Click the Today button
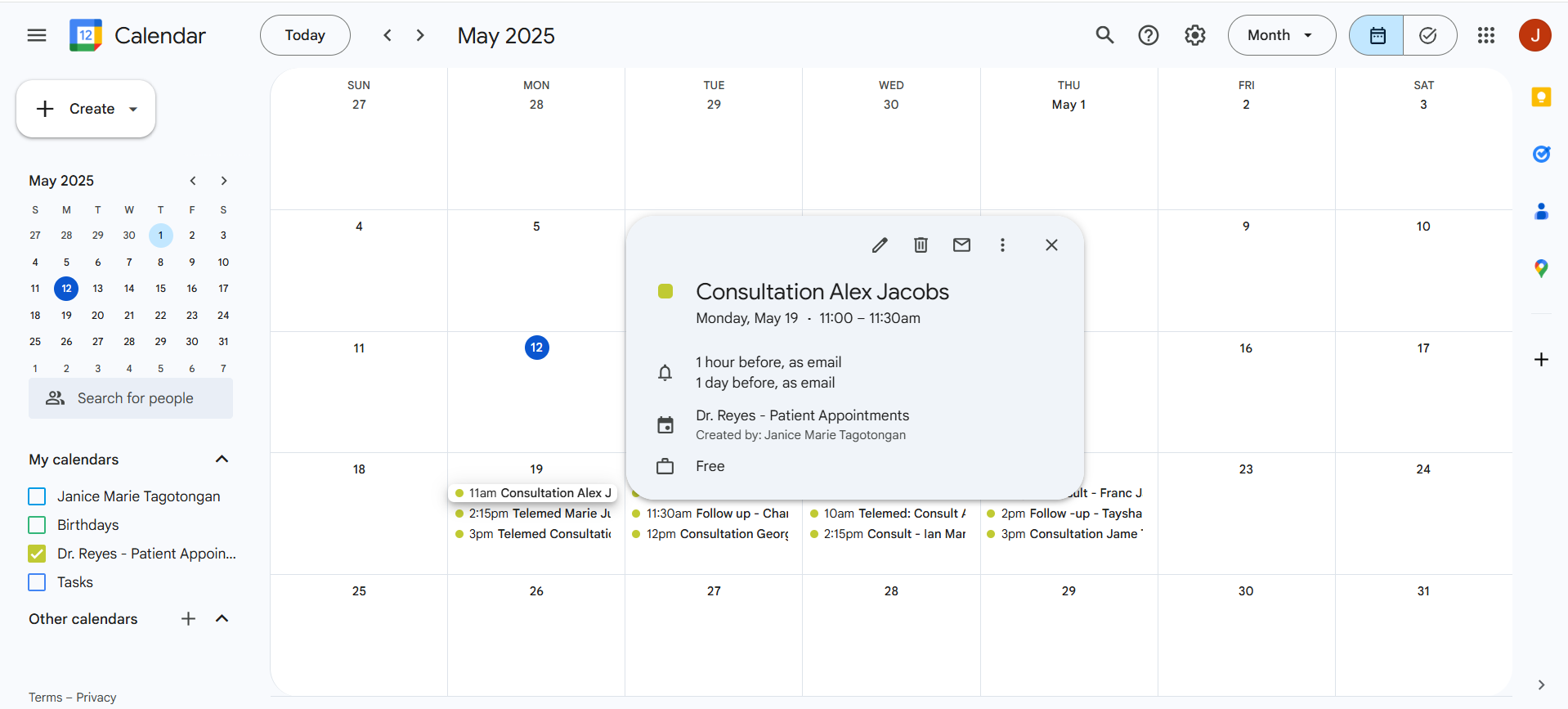The image size is (1568, 709). [305, 35]
